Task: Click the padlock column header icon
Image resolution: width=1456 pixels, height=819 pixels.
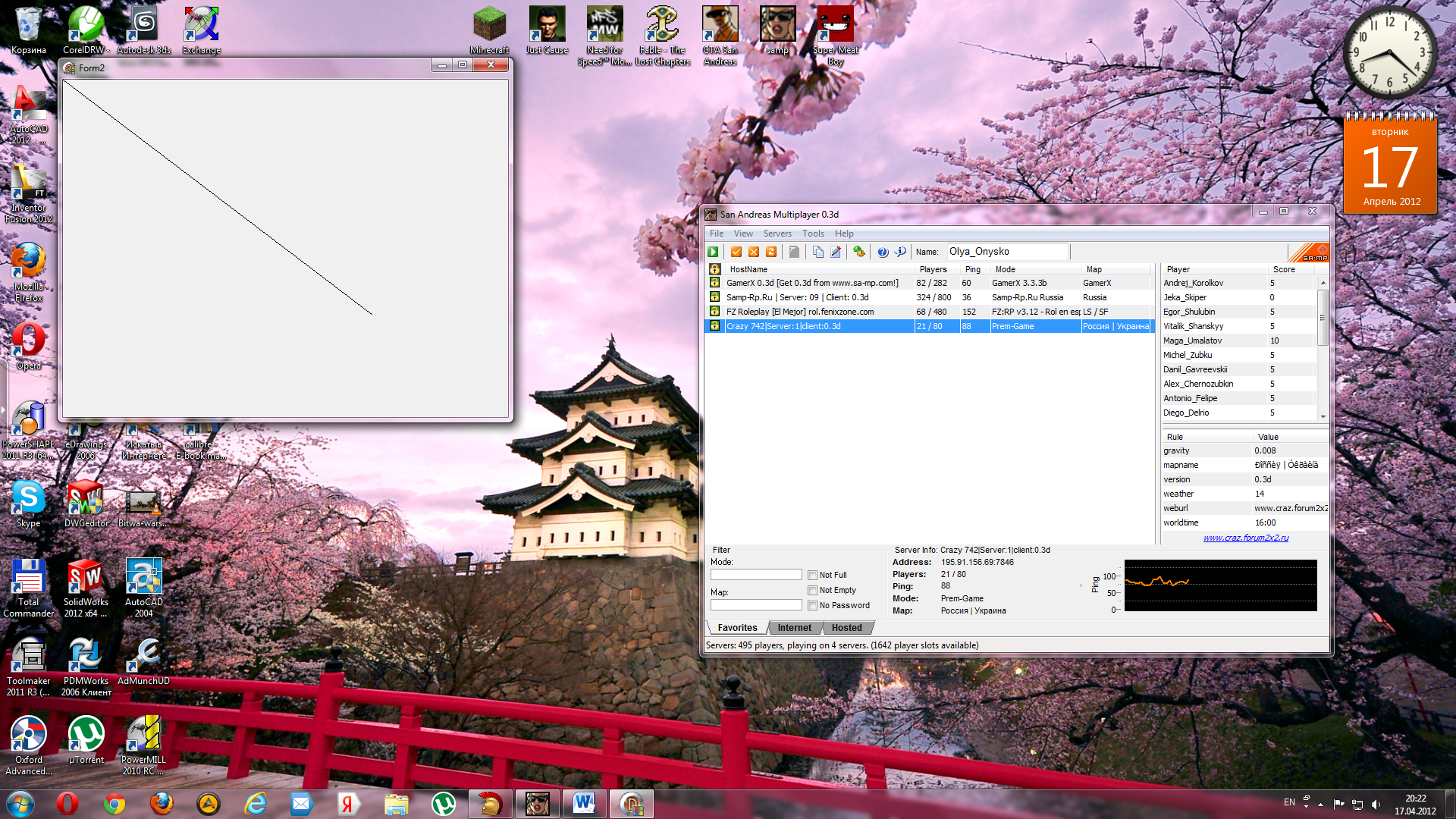Action: pos(714,269)
